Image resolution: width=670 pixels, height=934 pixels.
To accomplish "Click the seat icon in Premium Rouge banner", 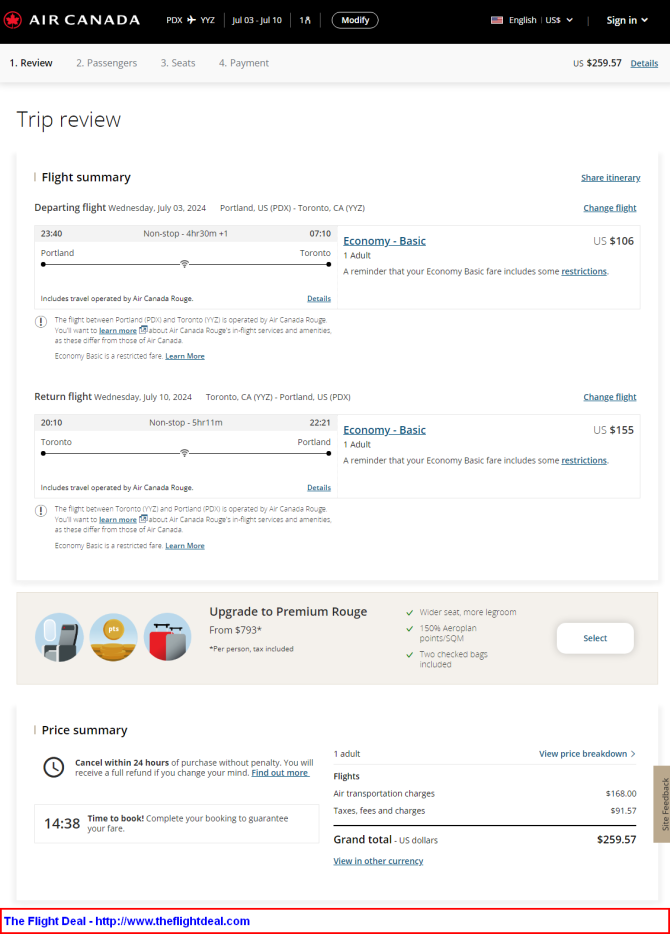I will point(60,637).
